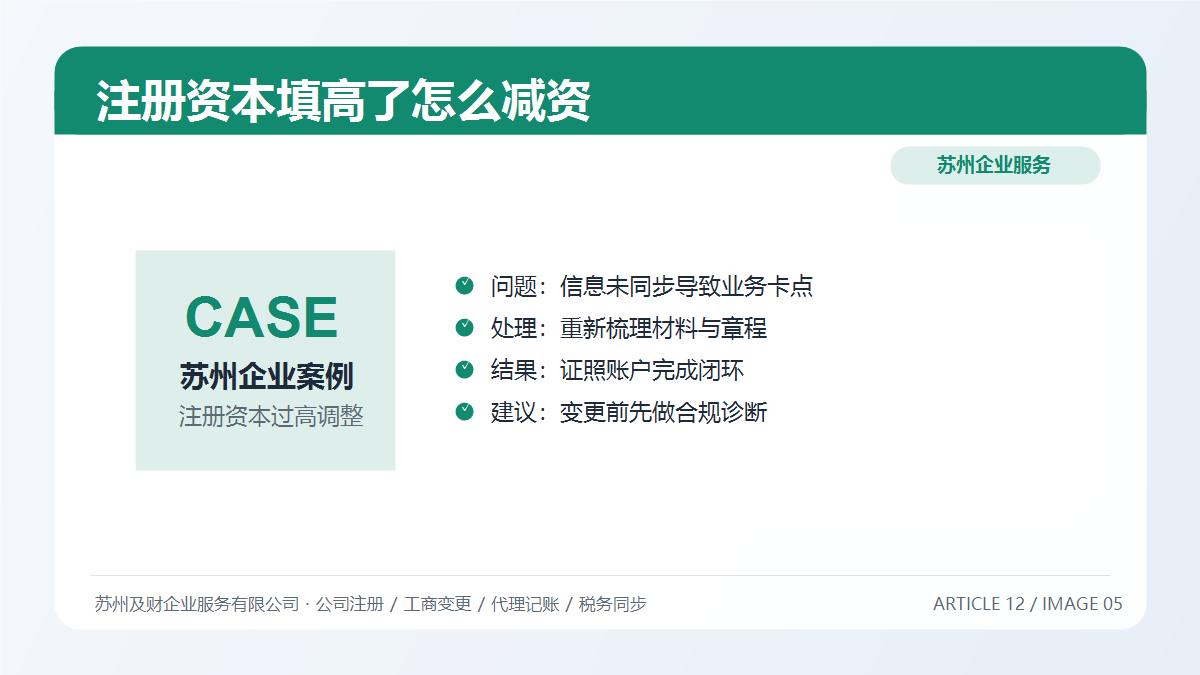Select the line 结果：证照账户完成闭环

[617, 371]
